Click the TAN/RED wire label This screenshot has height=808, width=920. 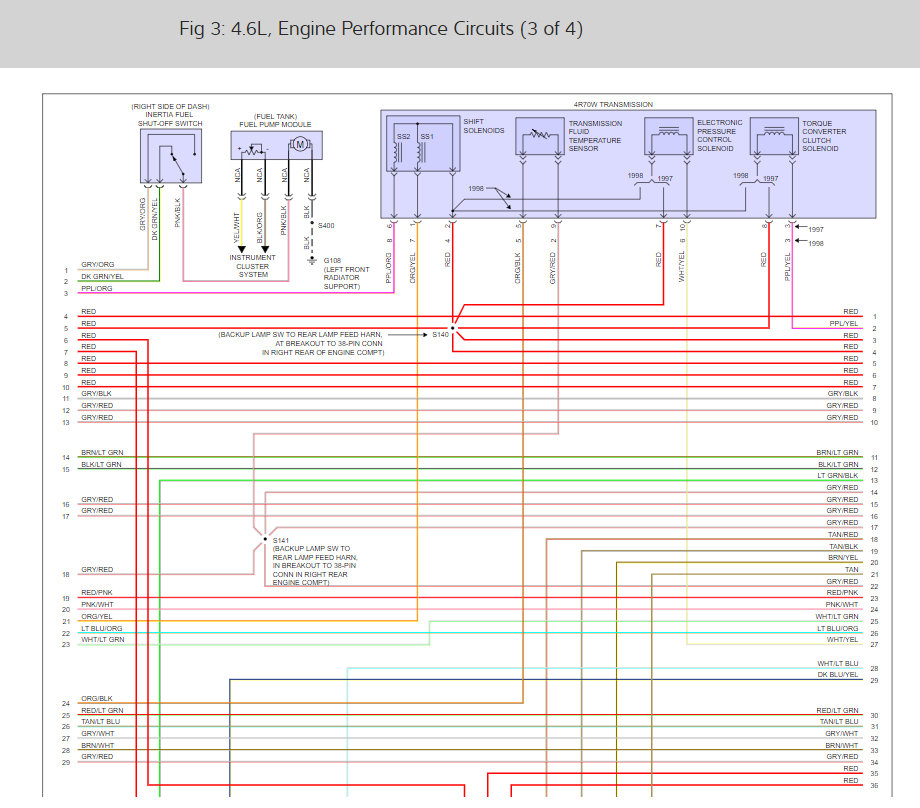coord(843,535)
